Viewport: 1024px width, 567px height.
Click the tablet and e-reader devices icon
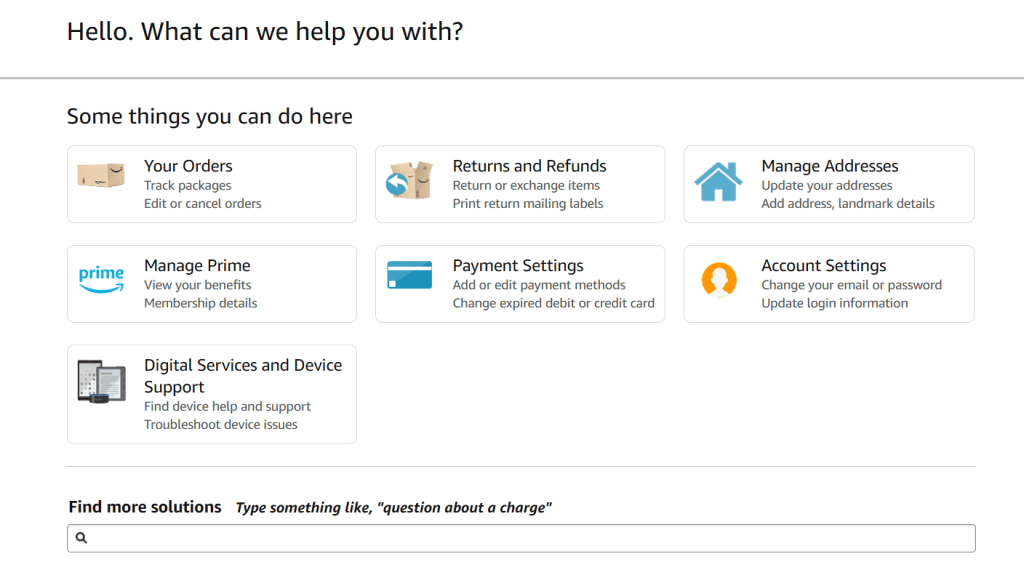[x=101, y=381]
